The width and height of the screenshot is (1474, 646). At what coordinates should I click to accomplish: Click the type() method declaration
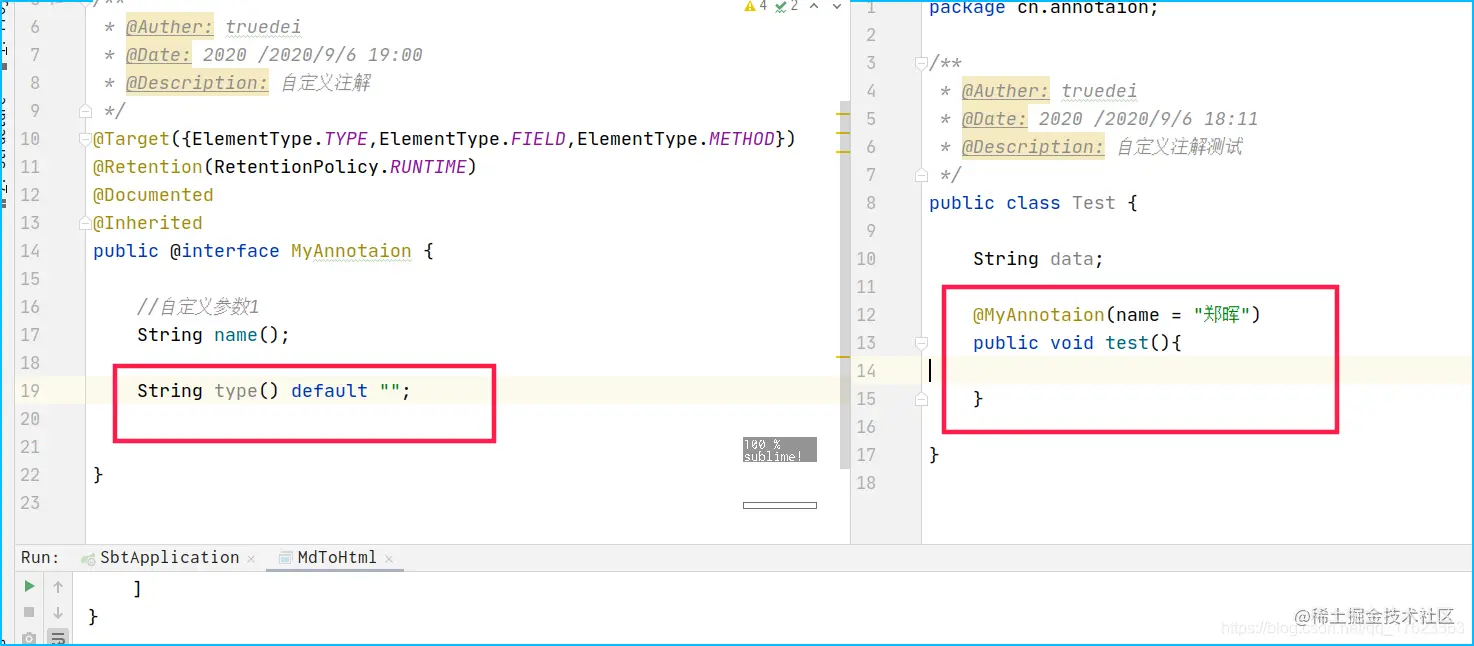point(274,391)
